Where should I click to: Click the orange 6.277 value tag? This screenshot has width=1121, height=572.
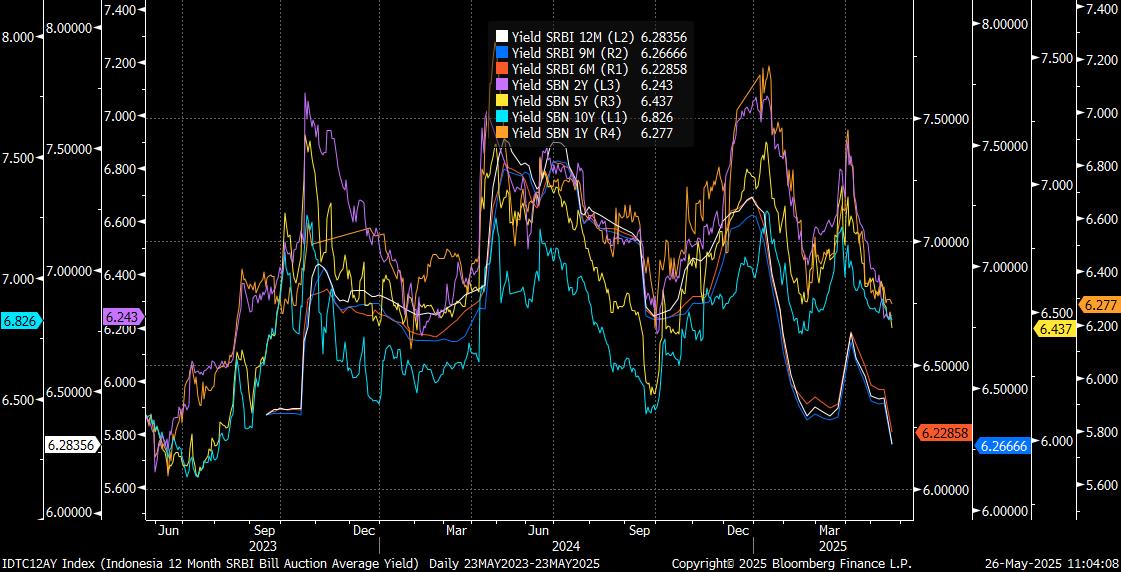point(1098,304)
